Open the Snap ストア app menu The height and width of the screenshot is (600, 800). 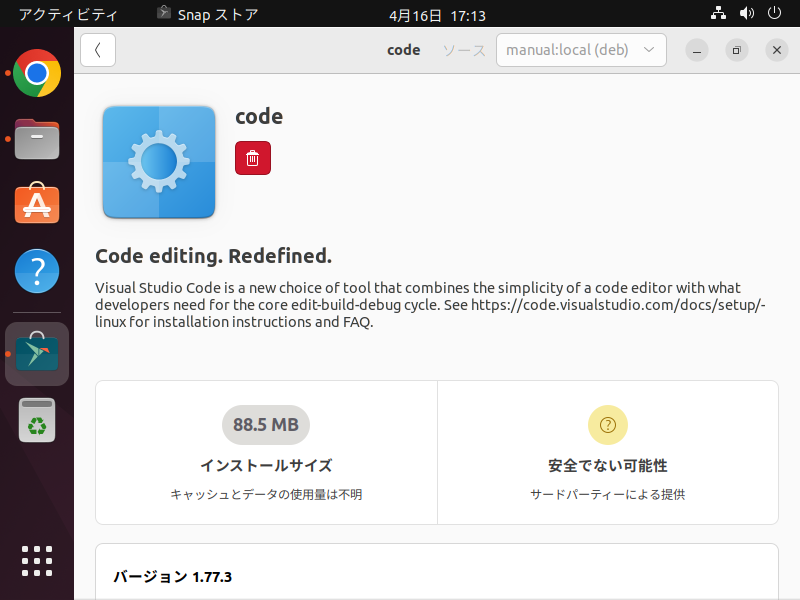click(x=208, y=15)
